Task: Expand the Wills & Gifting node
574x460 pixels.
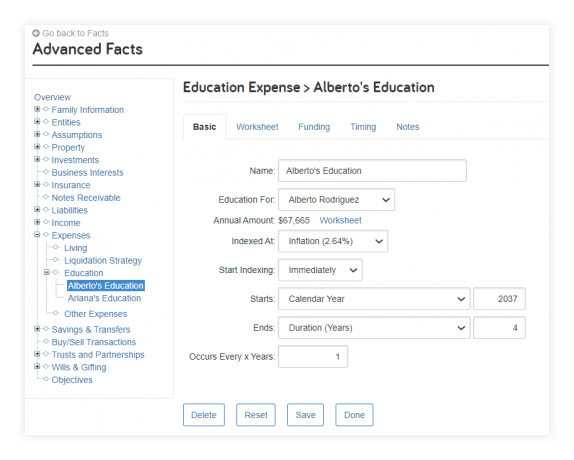Action: (x=37, y=366)
